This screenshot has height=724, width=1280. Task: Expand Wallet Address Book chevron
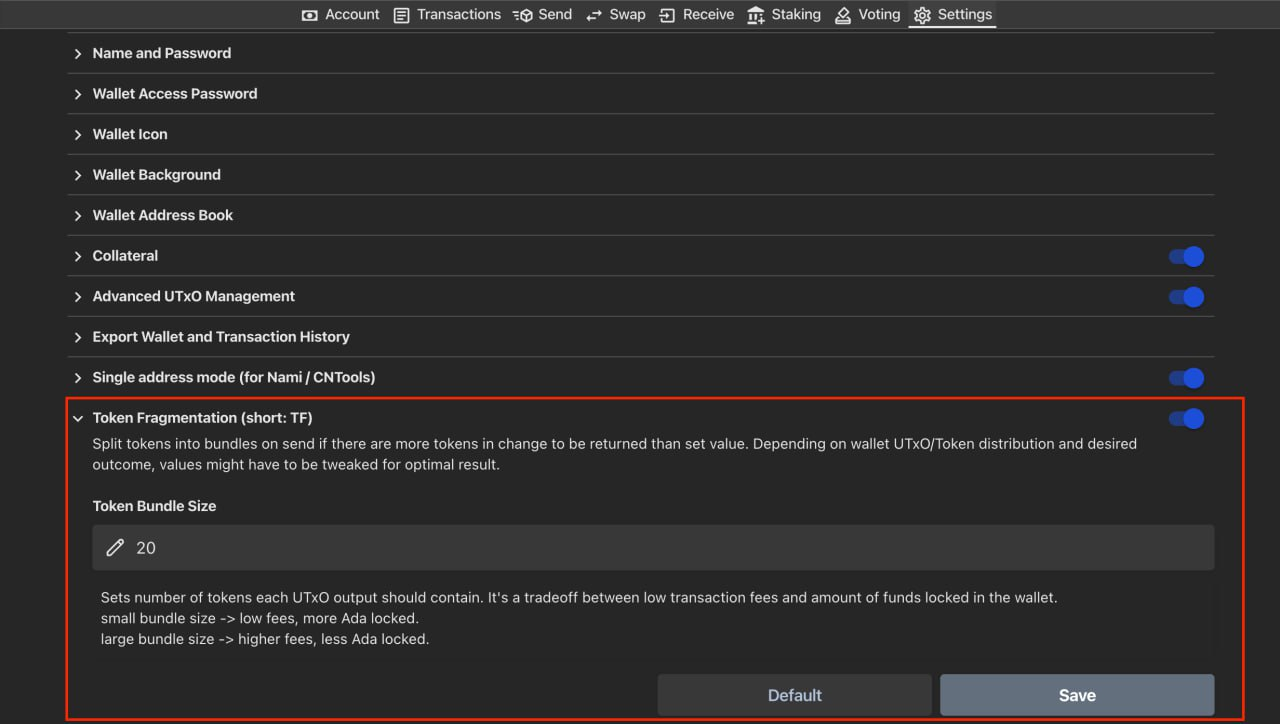(x=78, y=215)
